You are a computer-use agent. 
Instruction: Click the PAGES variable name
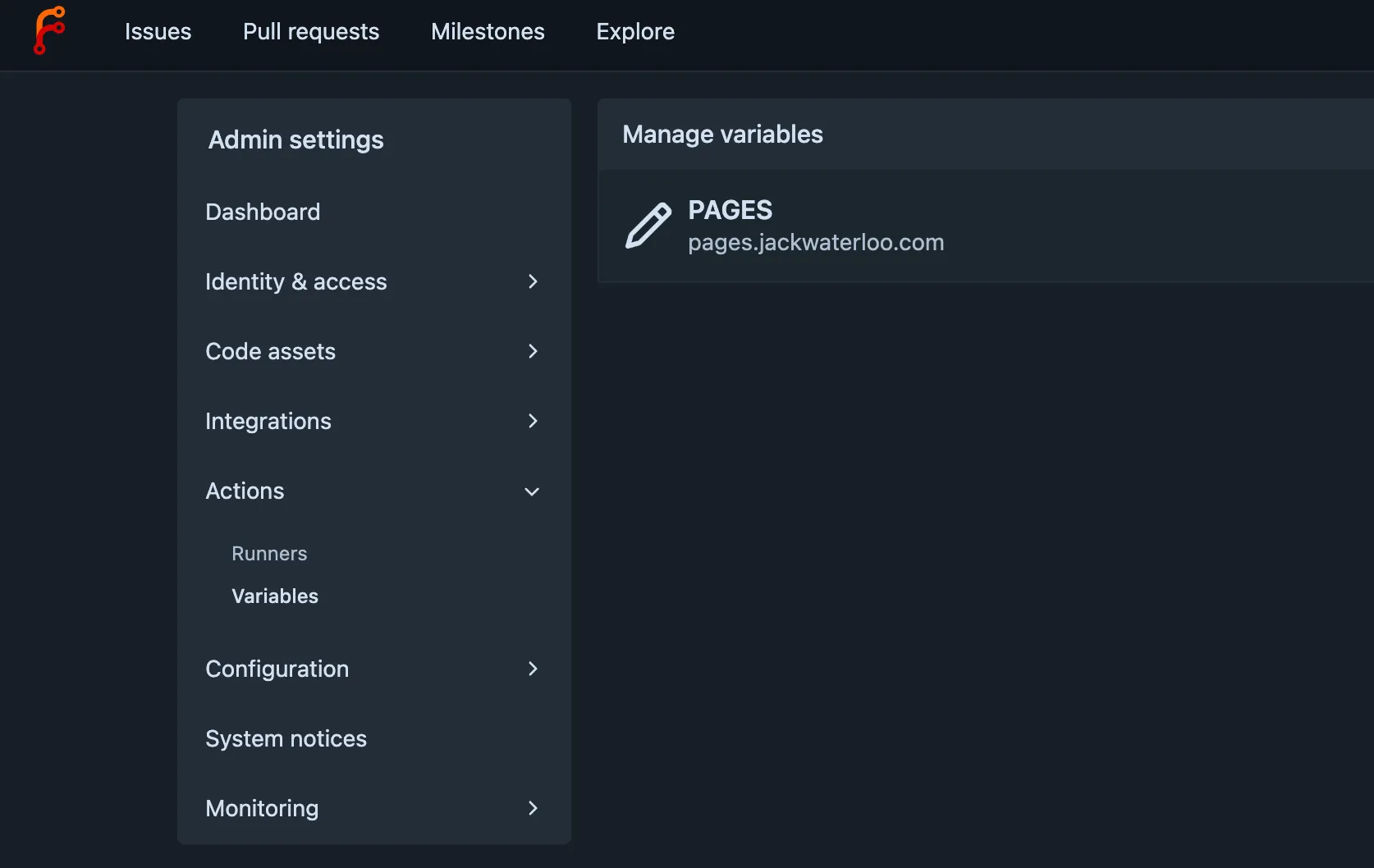pyautogui.click(x=730, y=210)
